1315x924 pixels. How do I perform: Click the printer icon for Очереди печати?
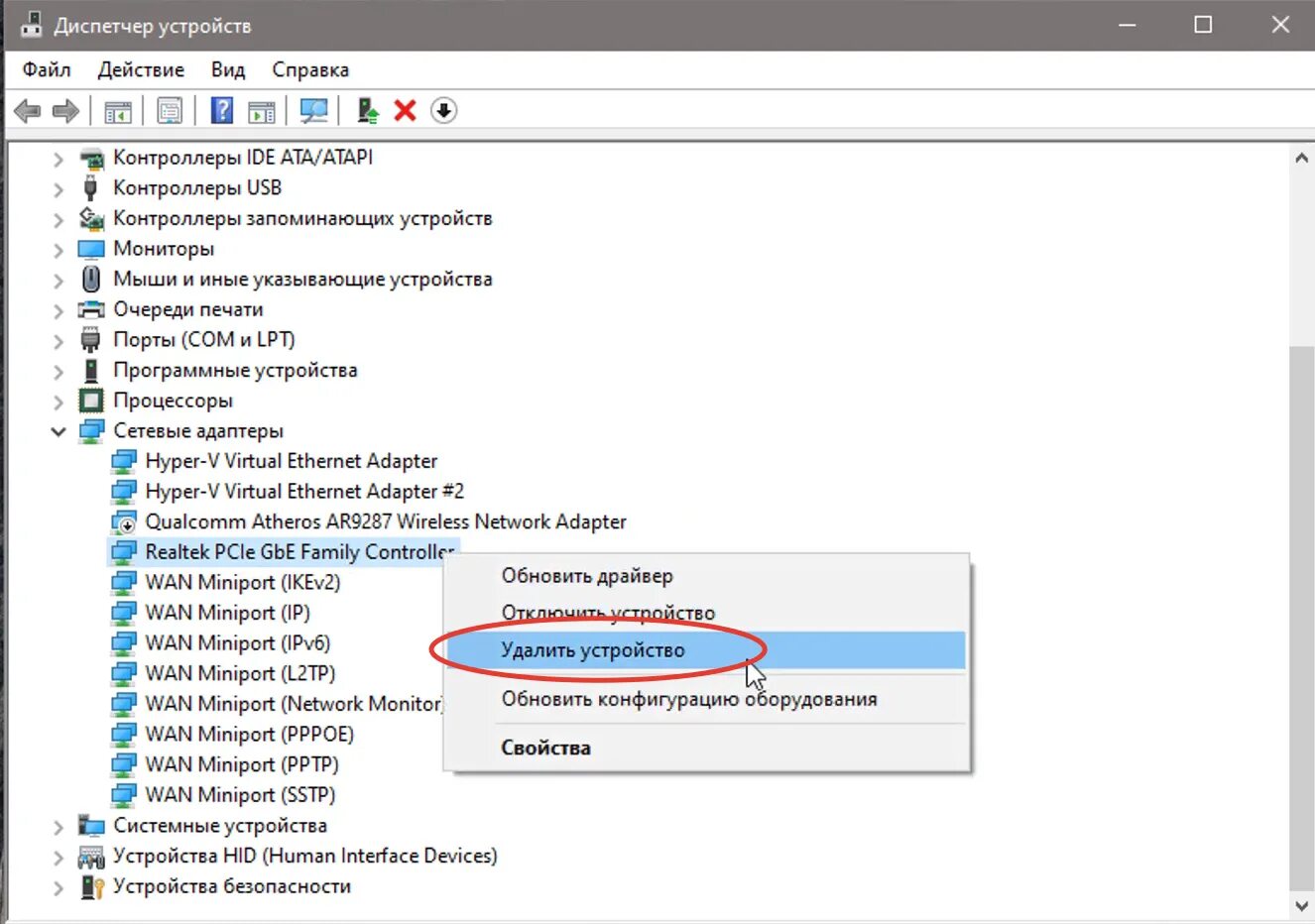[x=91, y=309]
